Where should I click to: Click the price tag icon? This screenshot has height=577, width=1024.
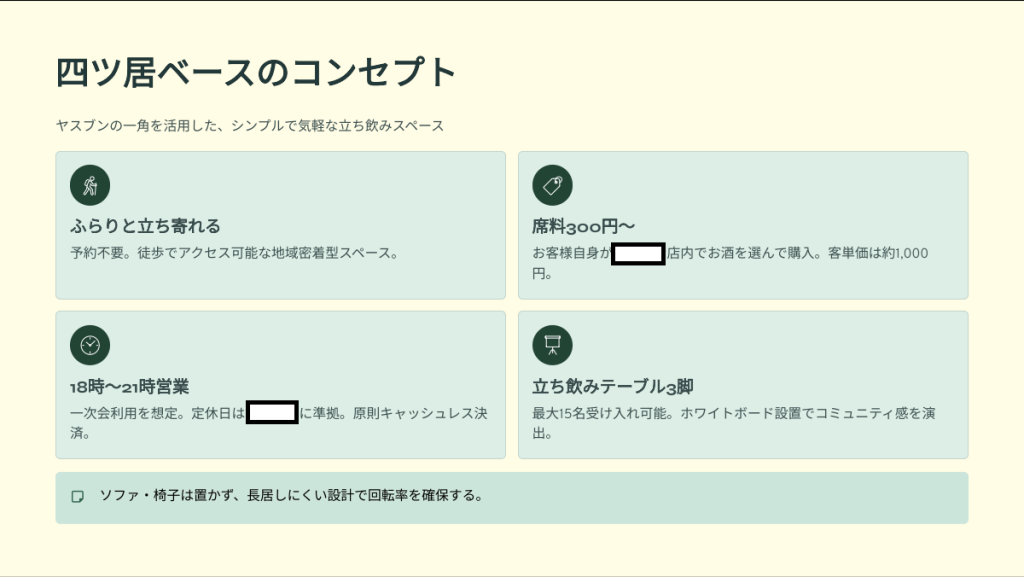[552, 185]
